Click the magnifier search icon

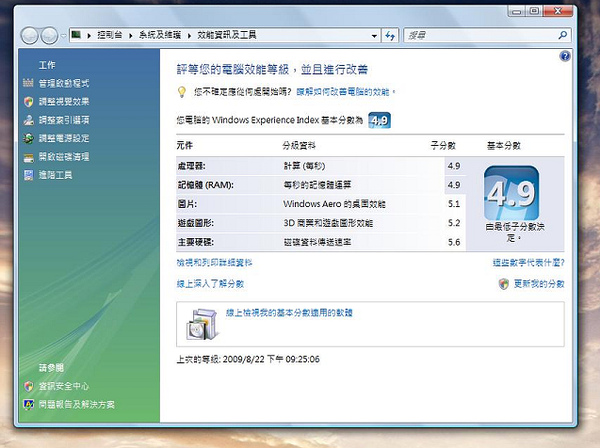point(562,35)
